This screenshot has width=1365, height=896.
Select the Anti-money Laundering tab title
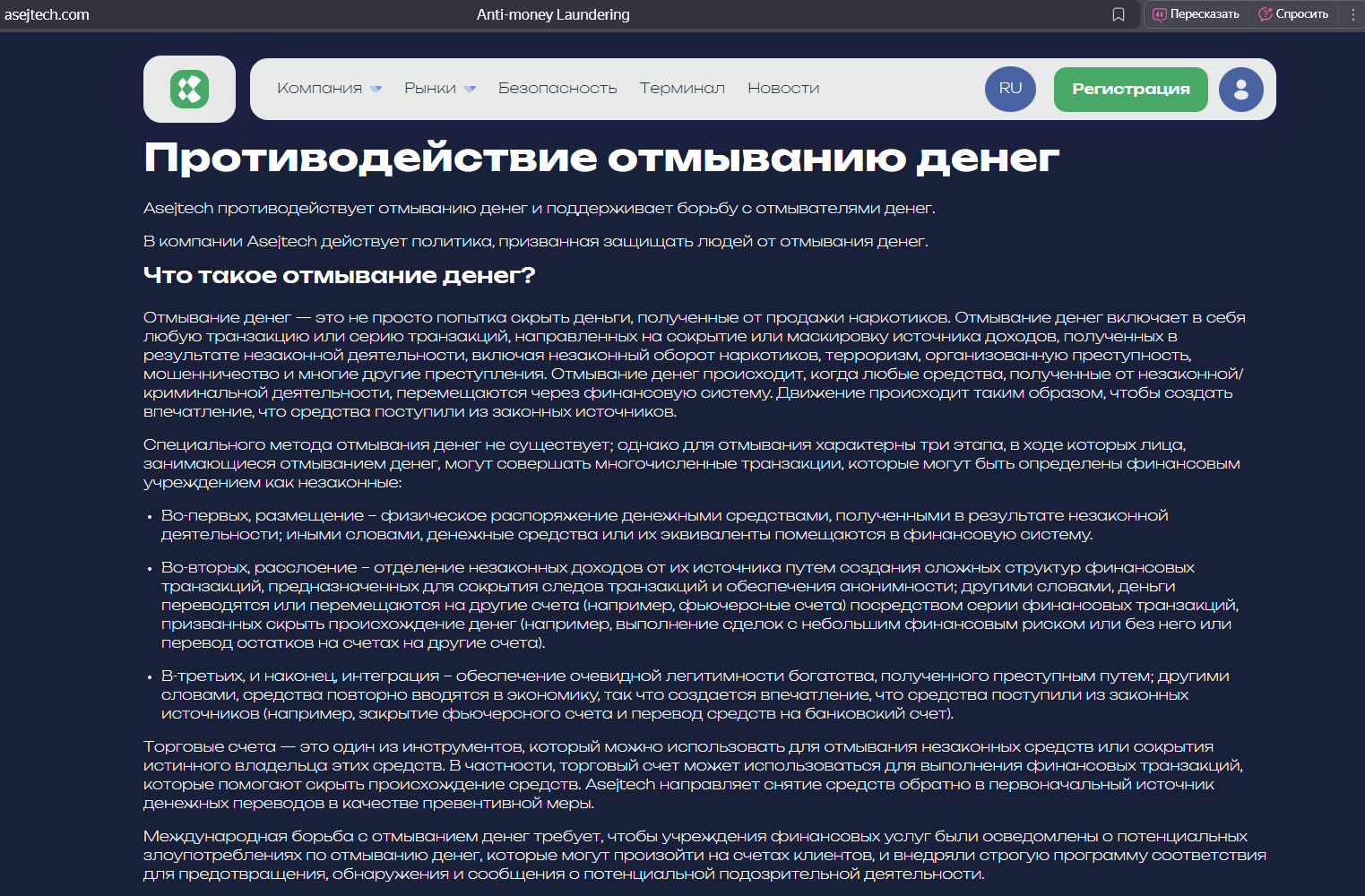point(553,14)
